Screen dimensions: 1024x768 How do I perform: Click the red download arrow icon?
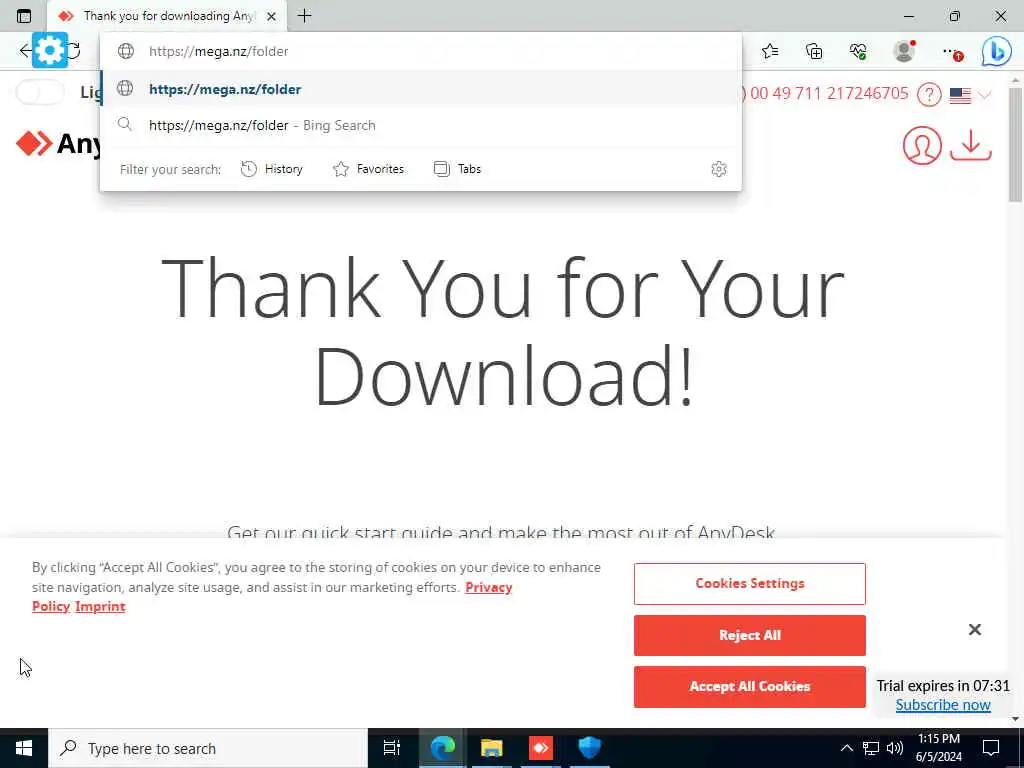coord(970,145)
